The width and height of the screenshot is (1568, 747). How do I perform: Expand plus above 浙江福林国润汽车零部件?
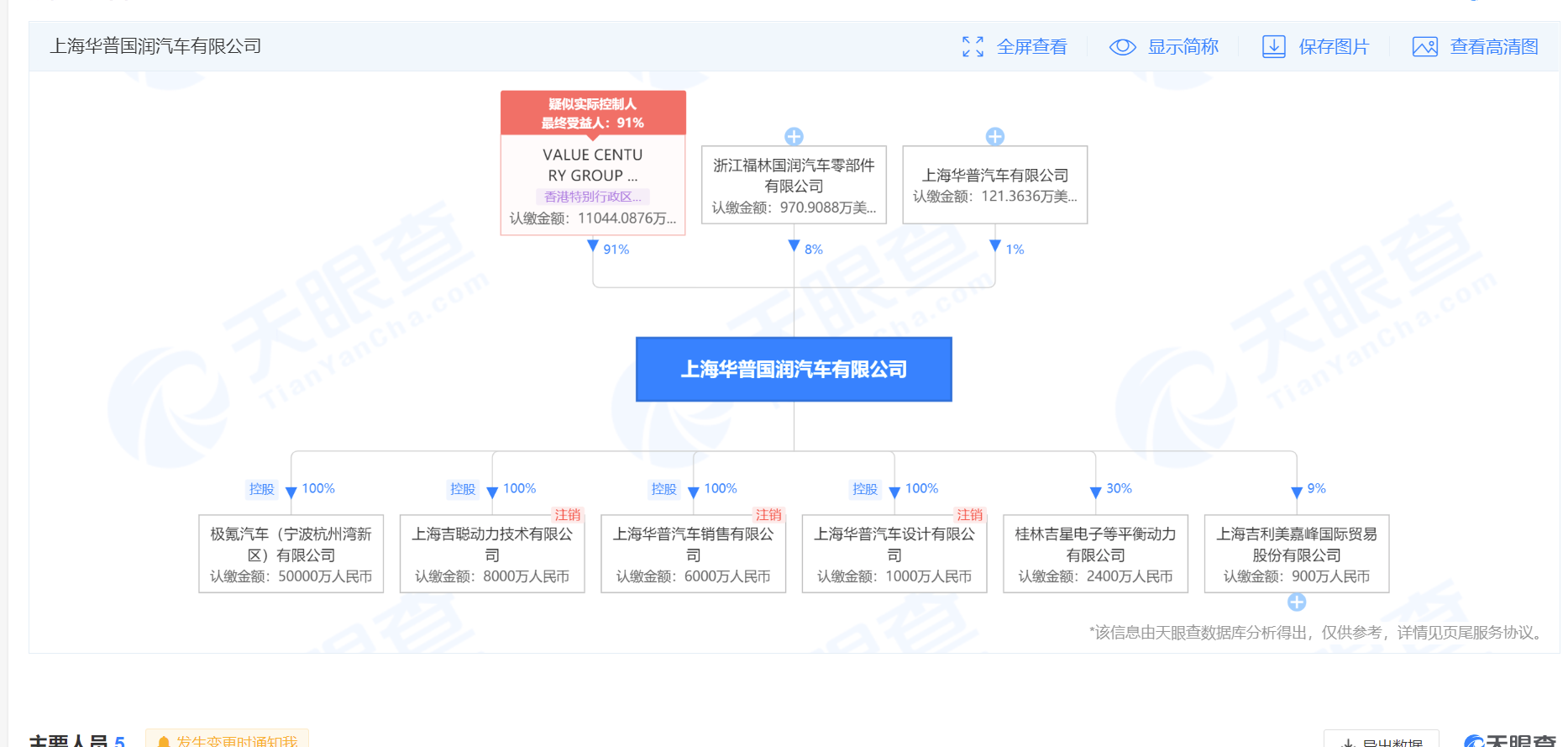794,136
